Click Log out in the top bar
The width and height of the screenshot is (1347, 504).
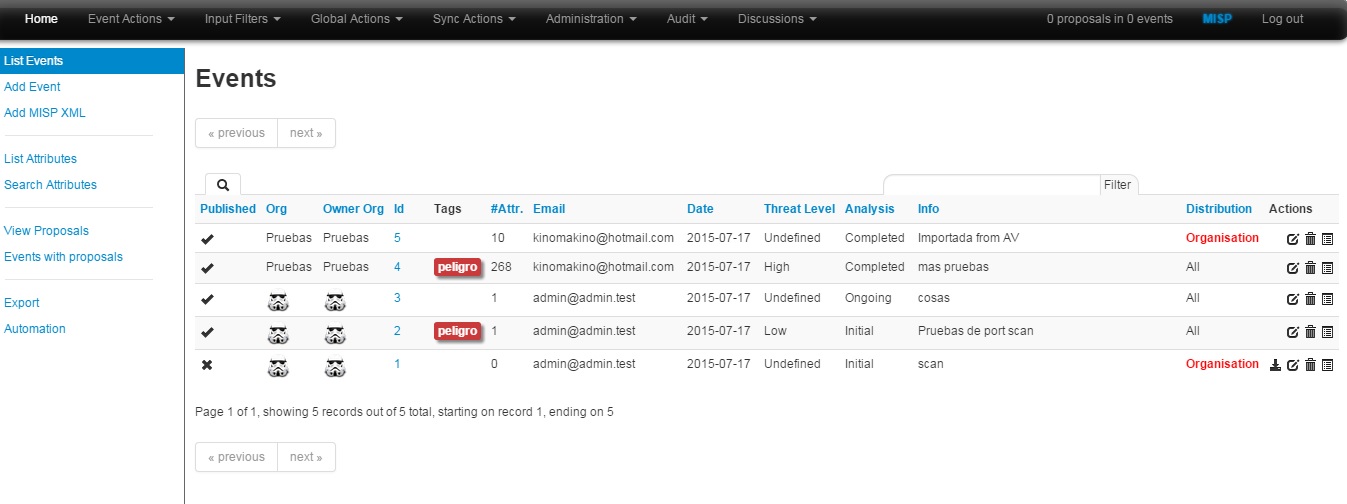[1282, 19]
